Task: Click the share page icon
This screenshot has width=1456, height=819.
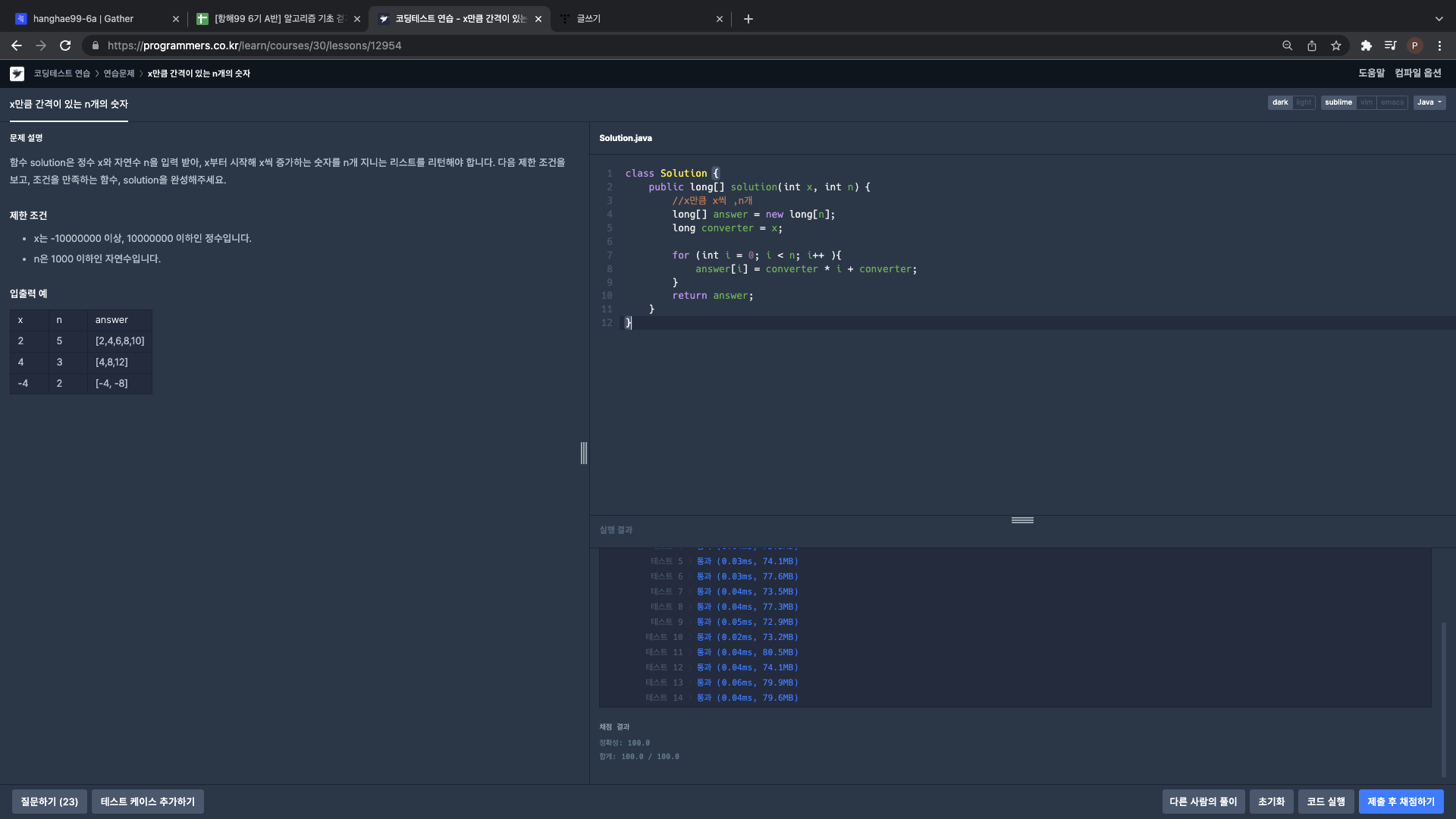Action: [x=1311, y=45]
